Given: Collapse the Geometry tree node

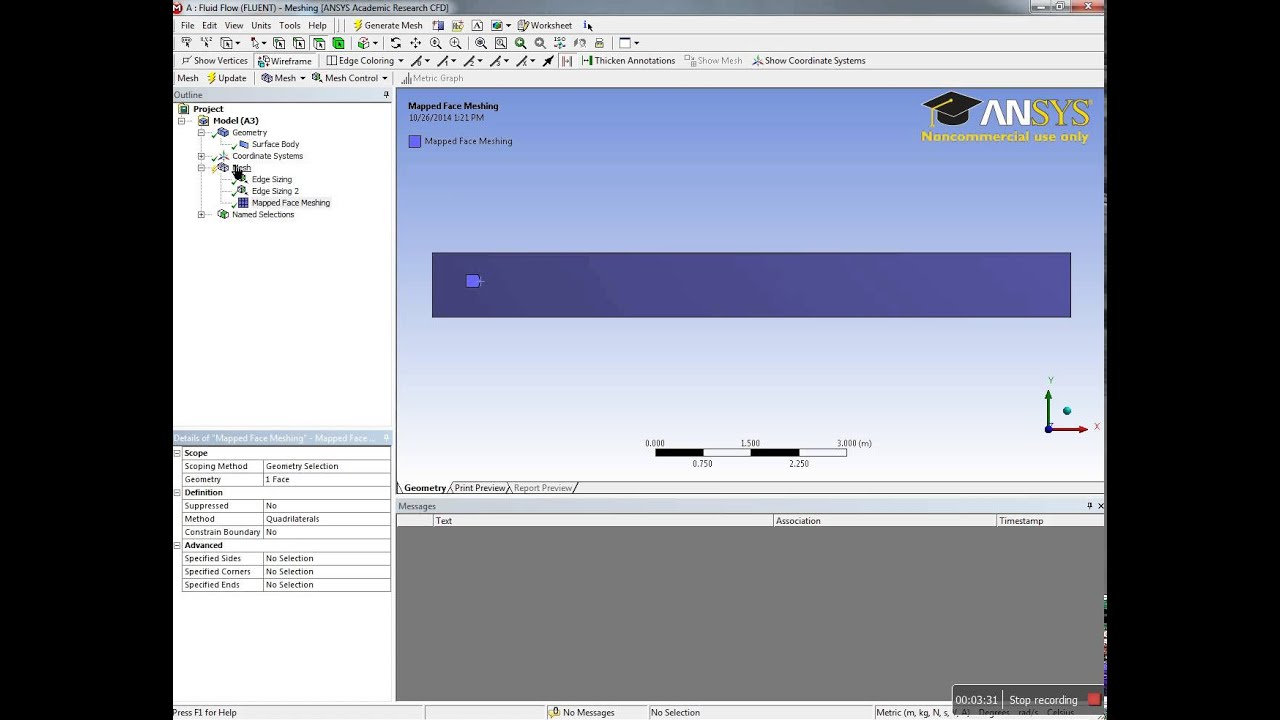Looking at the screenshot, I should point(201,133).
